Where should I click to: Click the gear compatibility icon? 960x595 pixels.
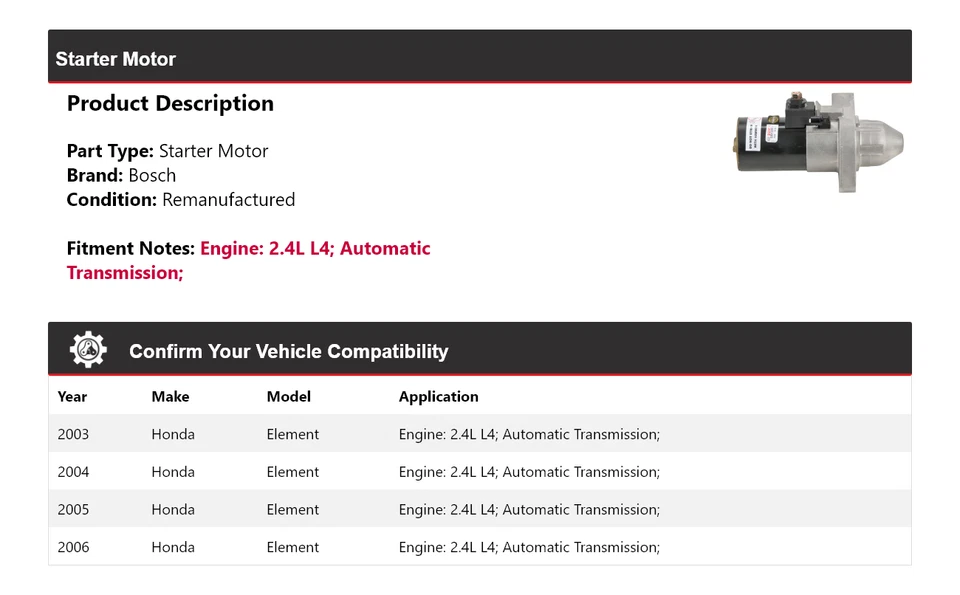(88, 350)
